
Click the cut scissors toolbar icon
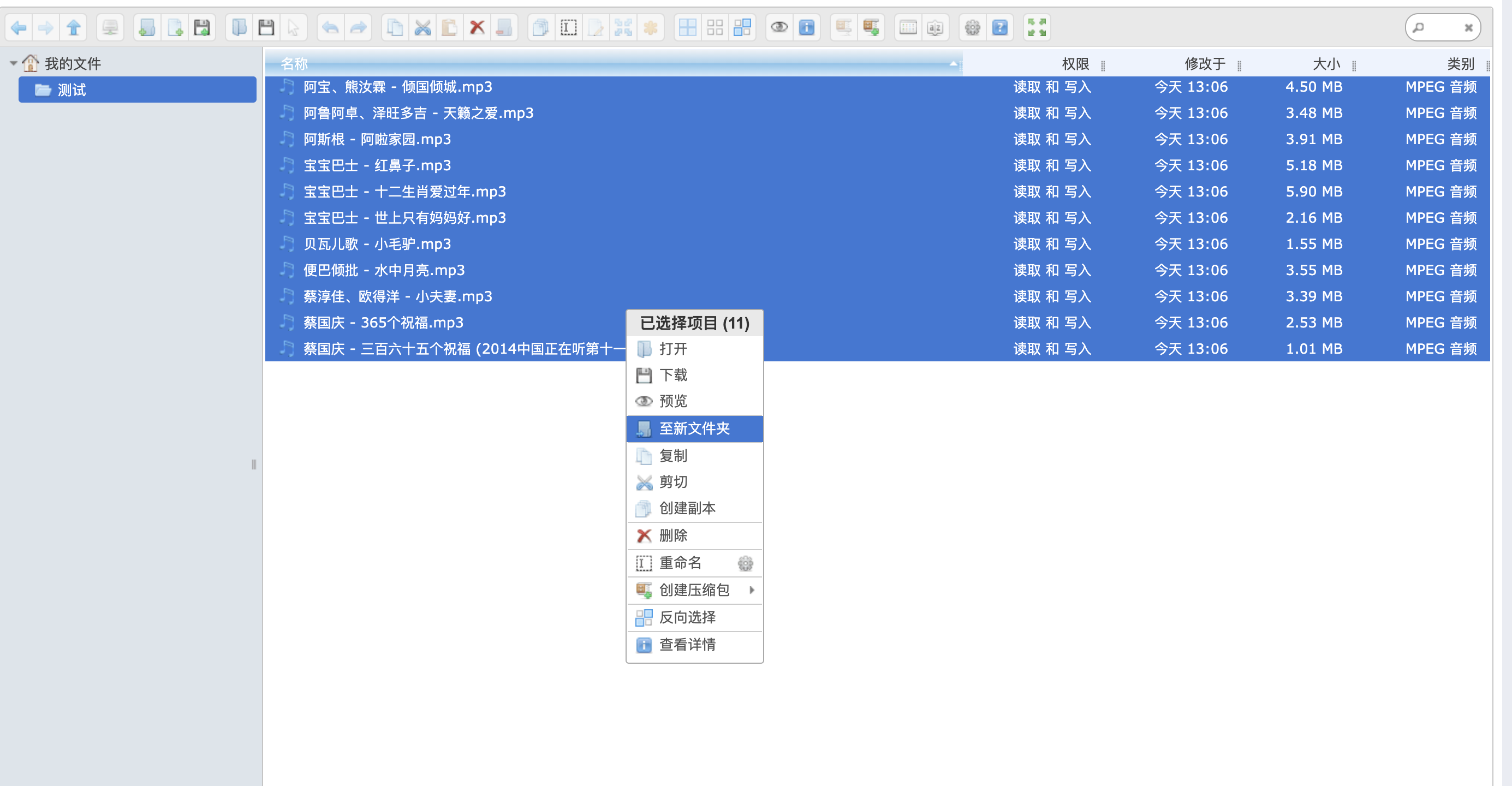tap(422, 28)
